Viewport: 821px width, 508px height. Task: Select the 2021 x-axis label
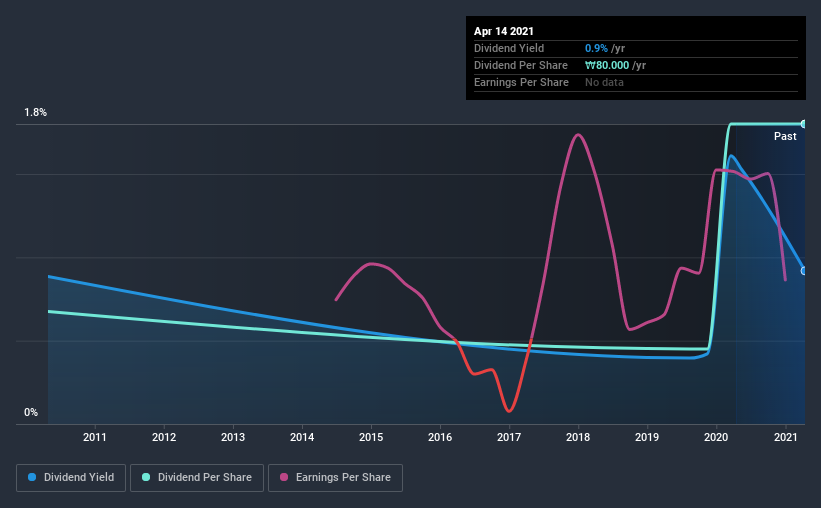(x=785, y=437)
